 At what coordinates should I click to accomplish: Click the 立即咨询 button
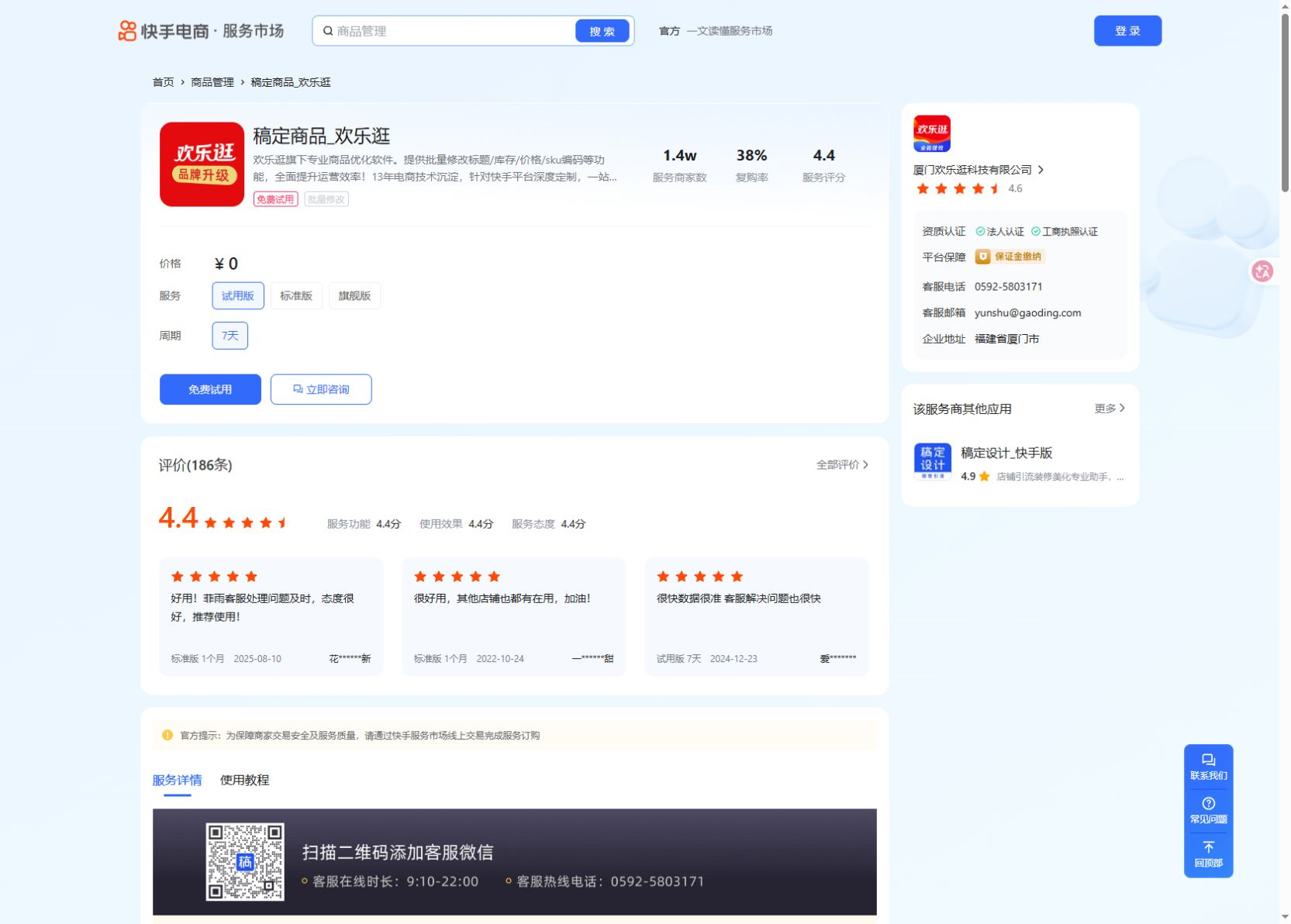[x=321, y=390]
